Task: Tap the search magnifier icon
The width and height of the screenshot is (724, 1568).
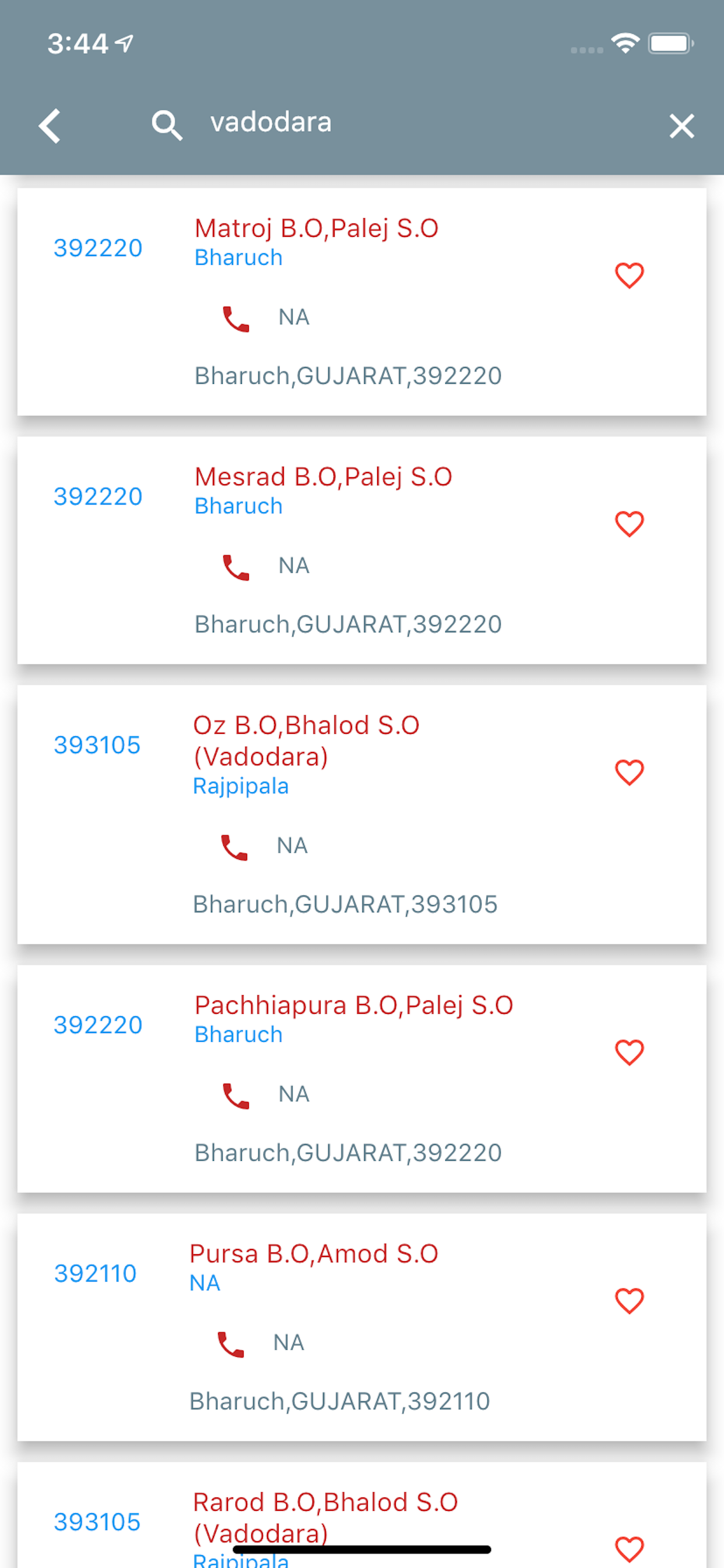Action: click(x=166, y=125)
